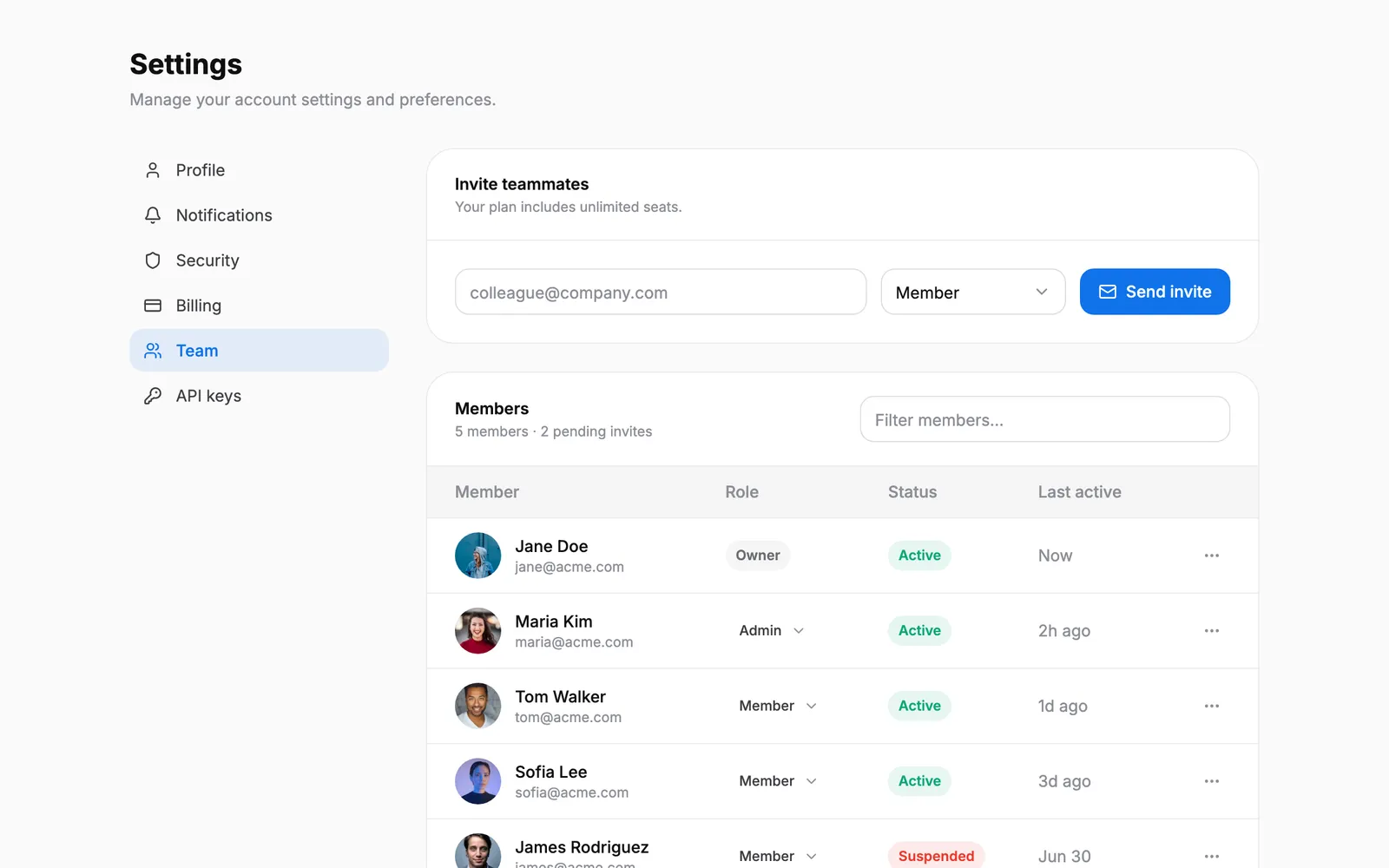This screenshot has width=1389, height=868.
Task: Change Tom Walker's Member role dropdown
Action: point(778,706)
